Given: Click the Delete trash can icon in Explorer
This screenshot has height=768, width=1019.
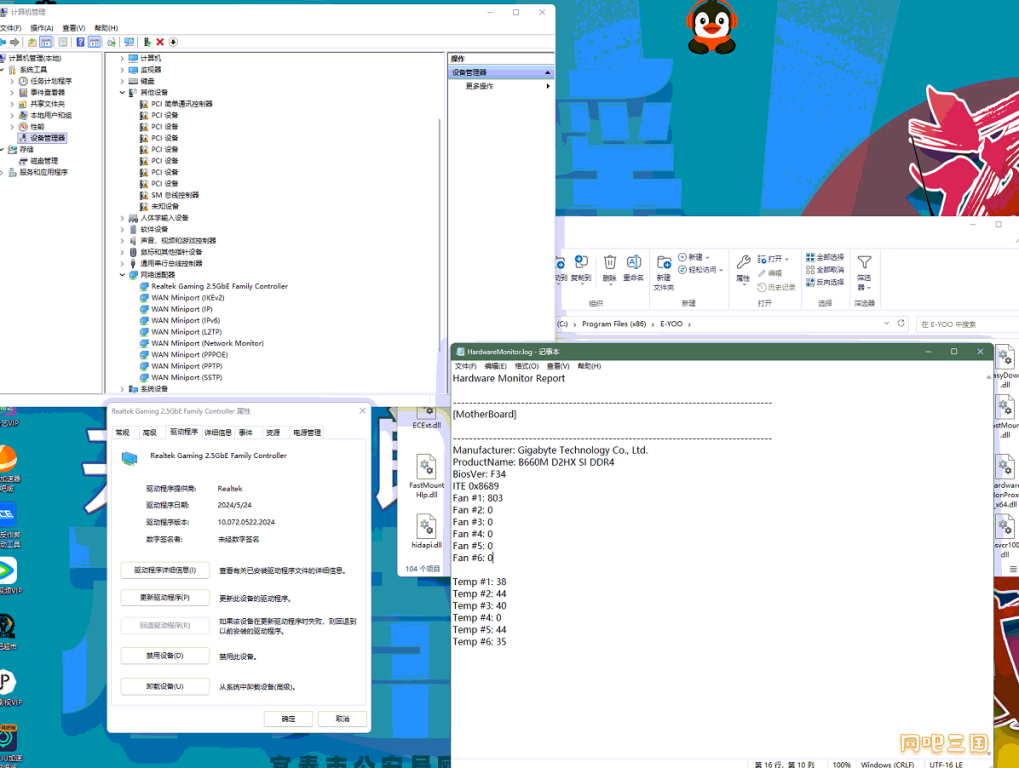Looking at the screenshot, I should coord(610,262).
